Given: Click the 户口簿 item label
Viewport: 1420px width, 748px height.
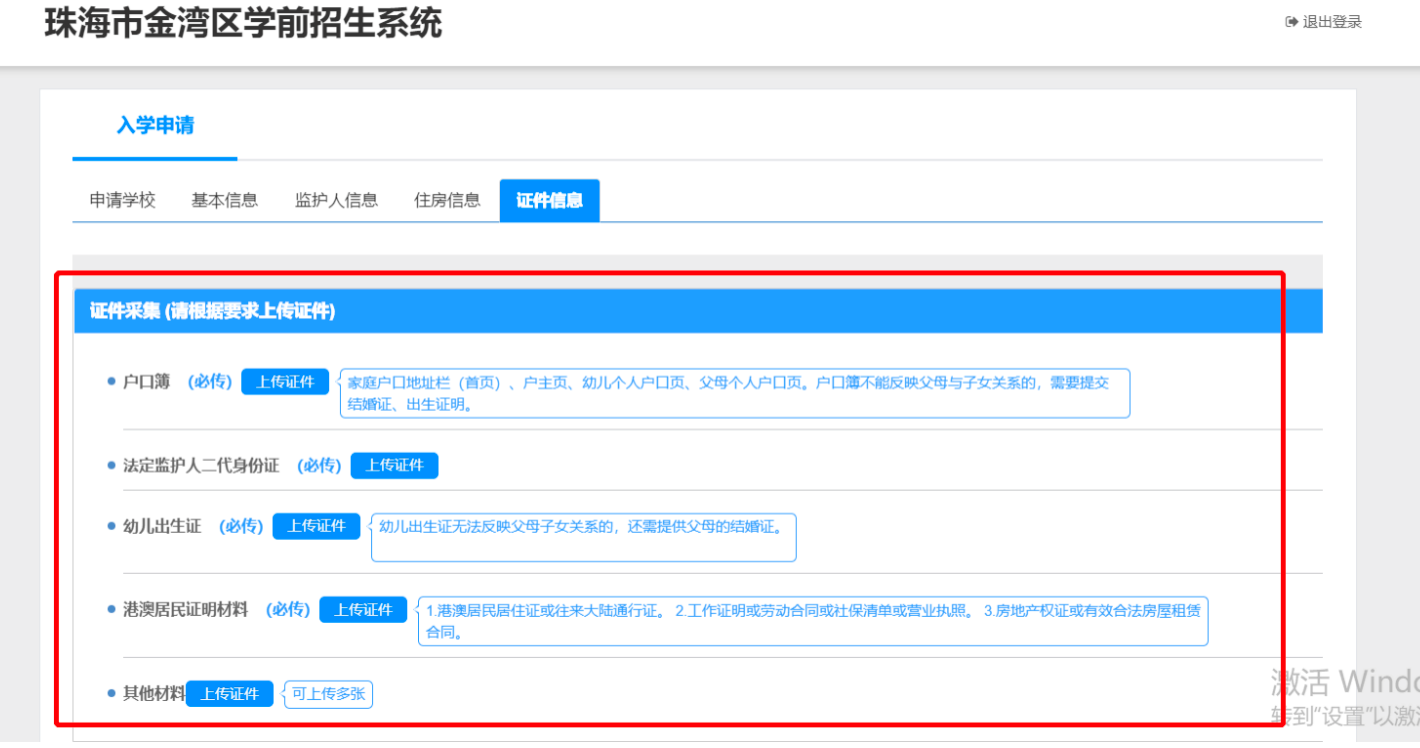Looking at the screenshot, I should point(146,382).
